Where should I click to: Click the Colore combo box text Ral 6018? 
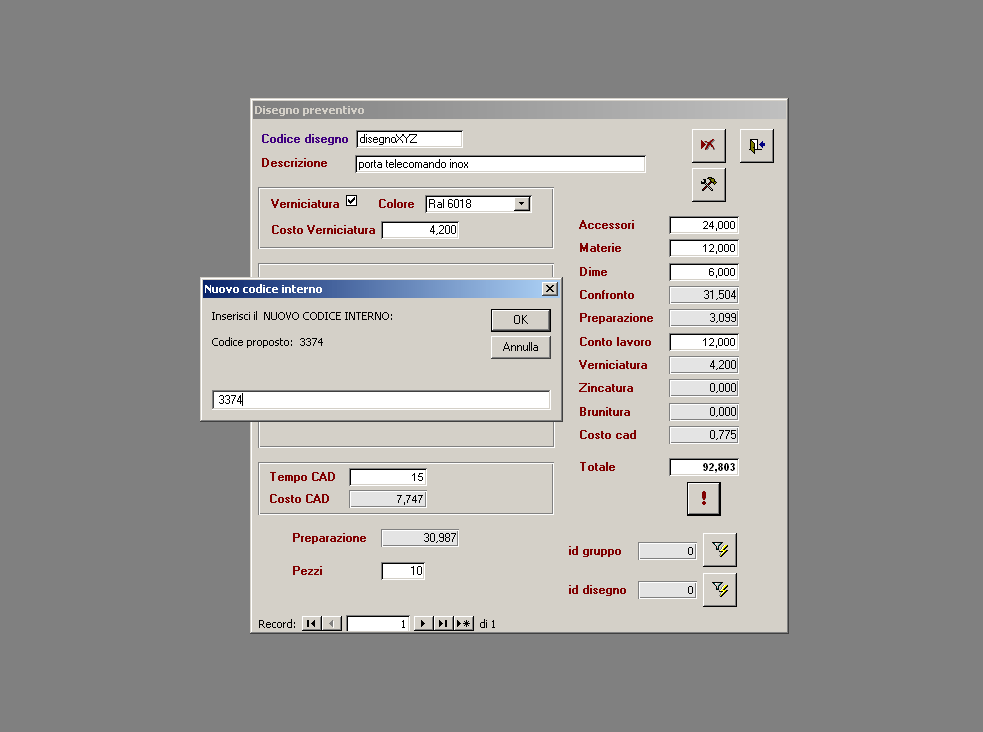(x=471, y=204)
